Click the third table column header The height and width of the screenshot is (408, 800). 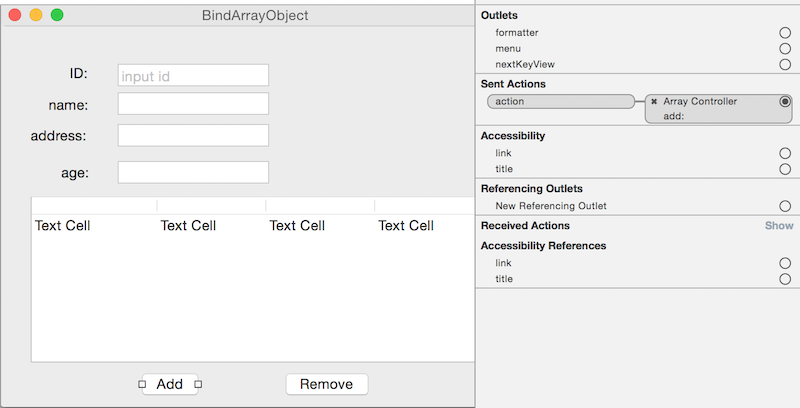pyautogui.click(x=320, y=206)
